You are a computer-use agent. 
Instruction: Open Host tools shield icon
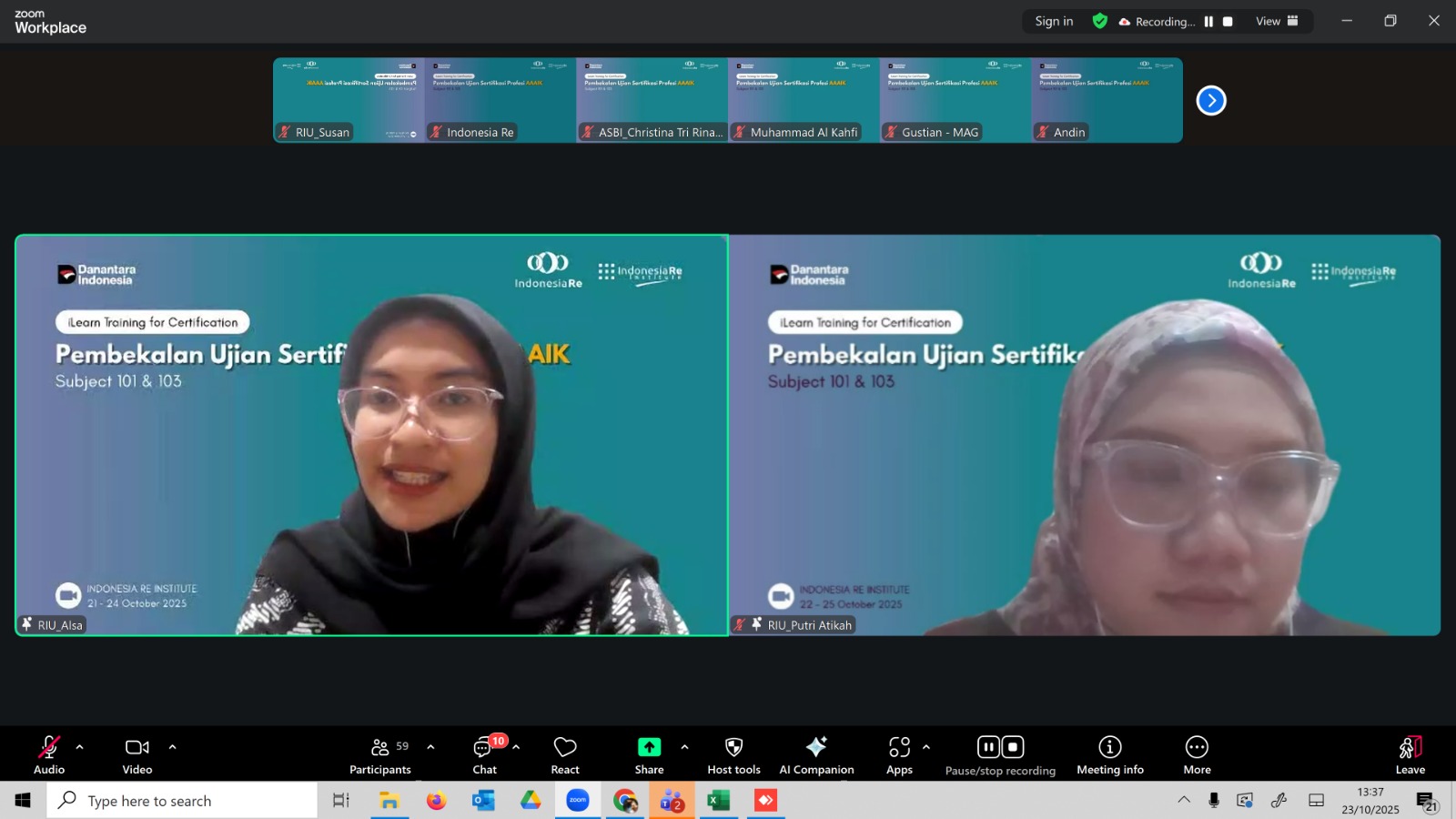pyautogui.click(x=733, y=754)
